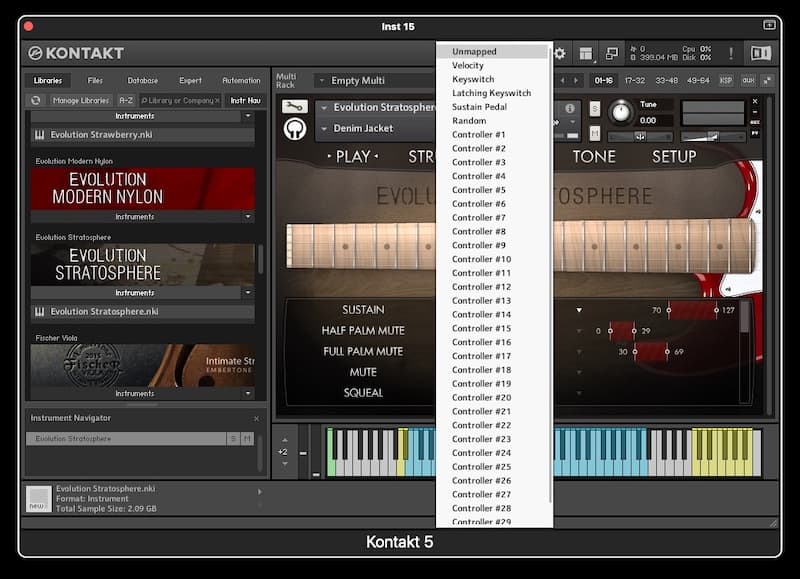Screen dimensions: 800x579
Task: Minimize instrument header with the minus icon
Action: click(x=755, y=112)
